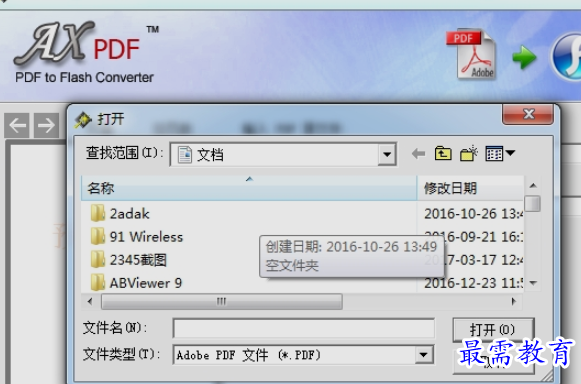Expand the 文件类型 file type dropdown

coord(424,355)
